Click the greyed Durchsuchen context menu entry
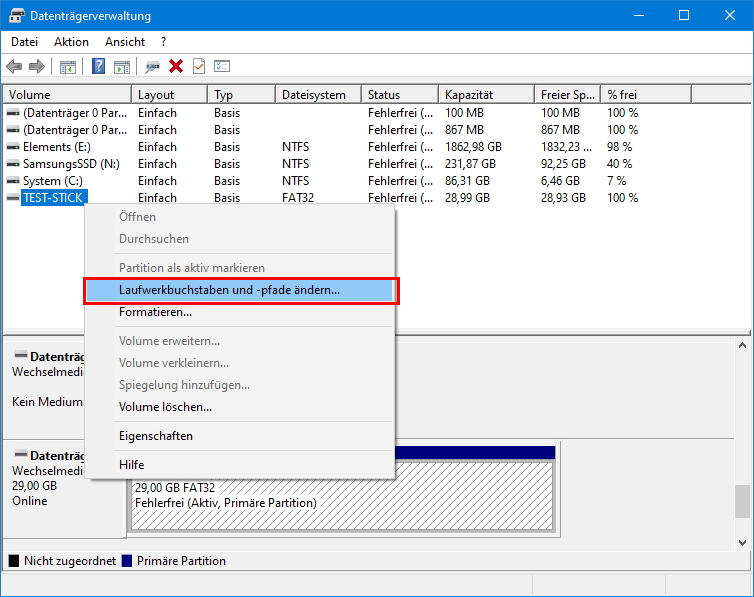Screen dimensions: 754x597 coord(240,239)
